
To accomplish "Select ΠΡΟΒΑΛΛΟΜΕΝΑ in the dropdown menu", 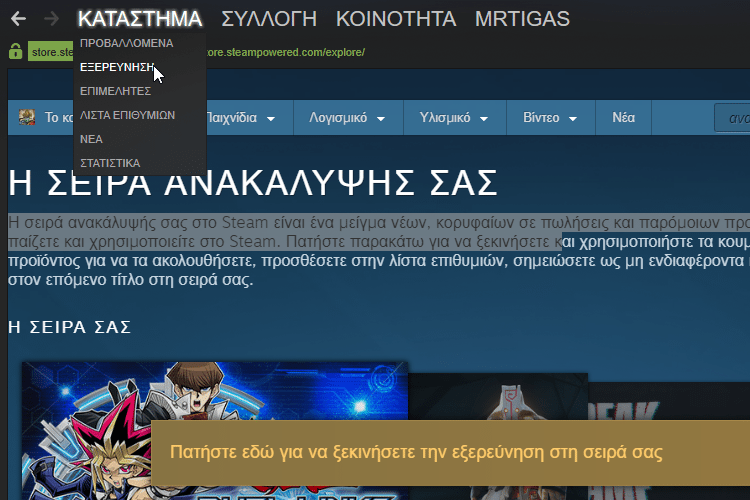I will [x=127, y=43].
